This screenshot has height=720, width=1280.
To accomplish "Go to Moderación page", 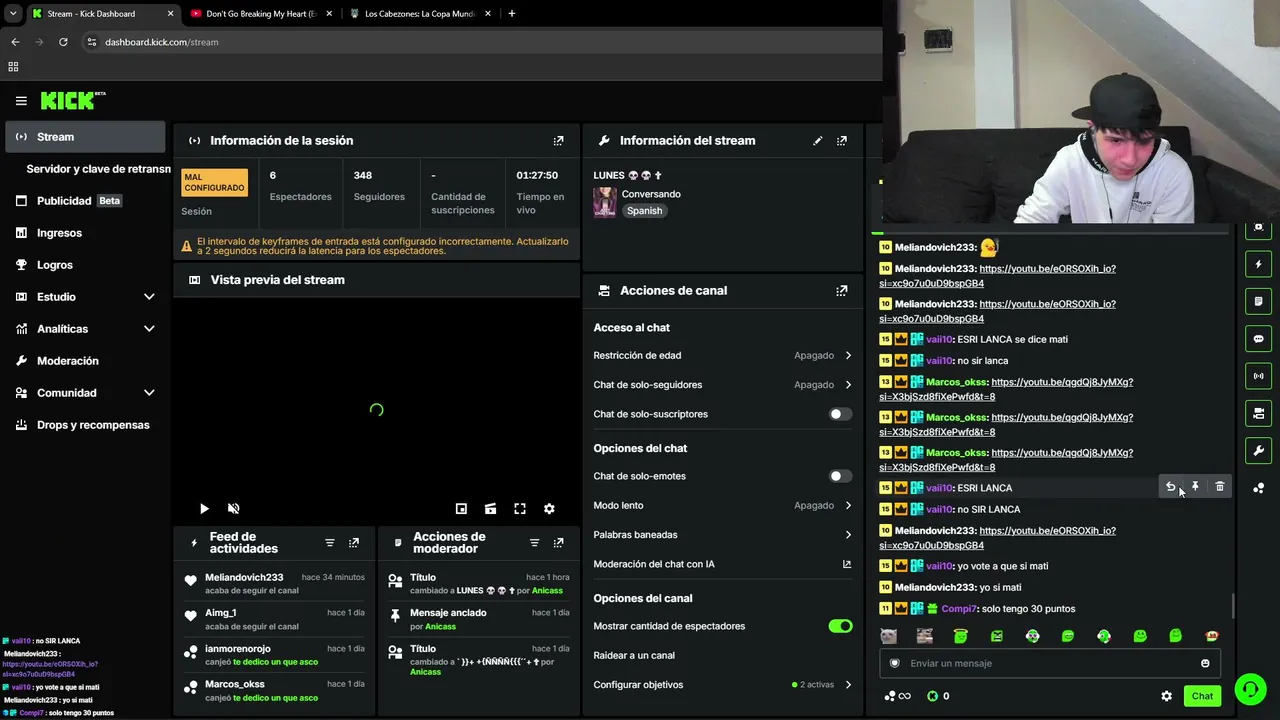I will 85,361.
